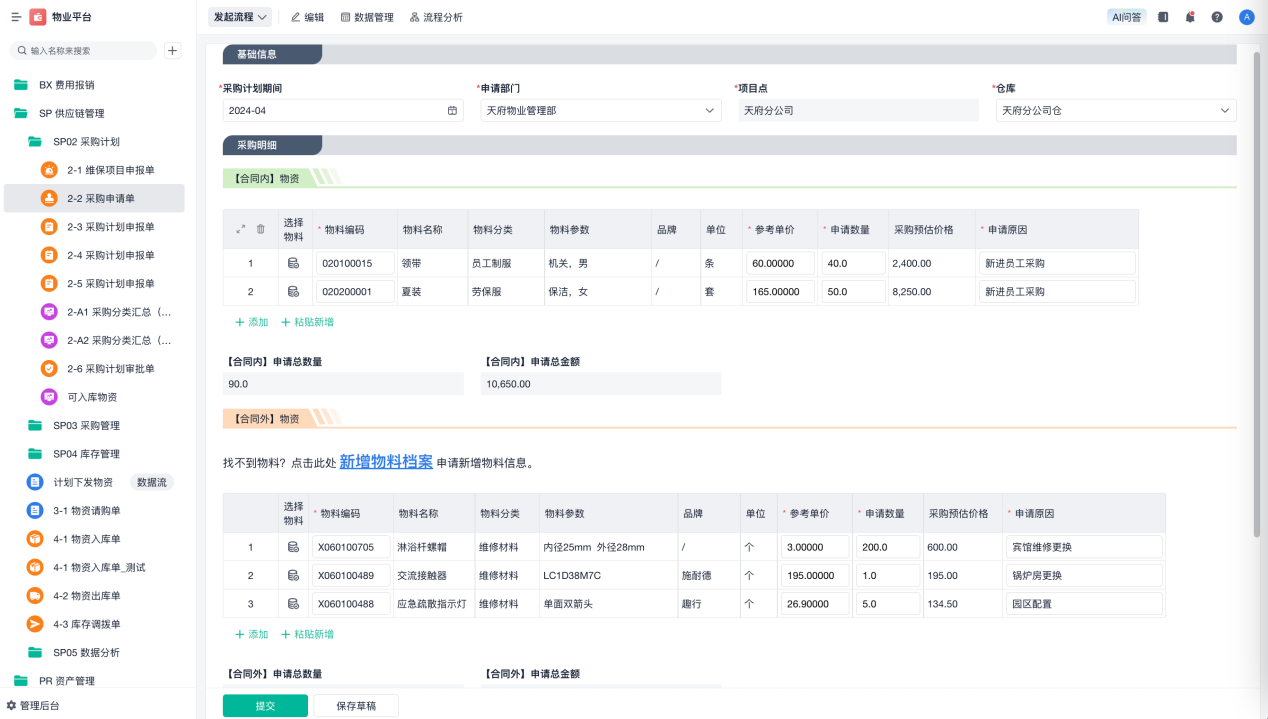The width and height of the screenshot is (1268, 719).
Task: Open the 发起流程 dropdown
Action: coord(240,17)
